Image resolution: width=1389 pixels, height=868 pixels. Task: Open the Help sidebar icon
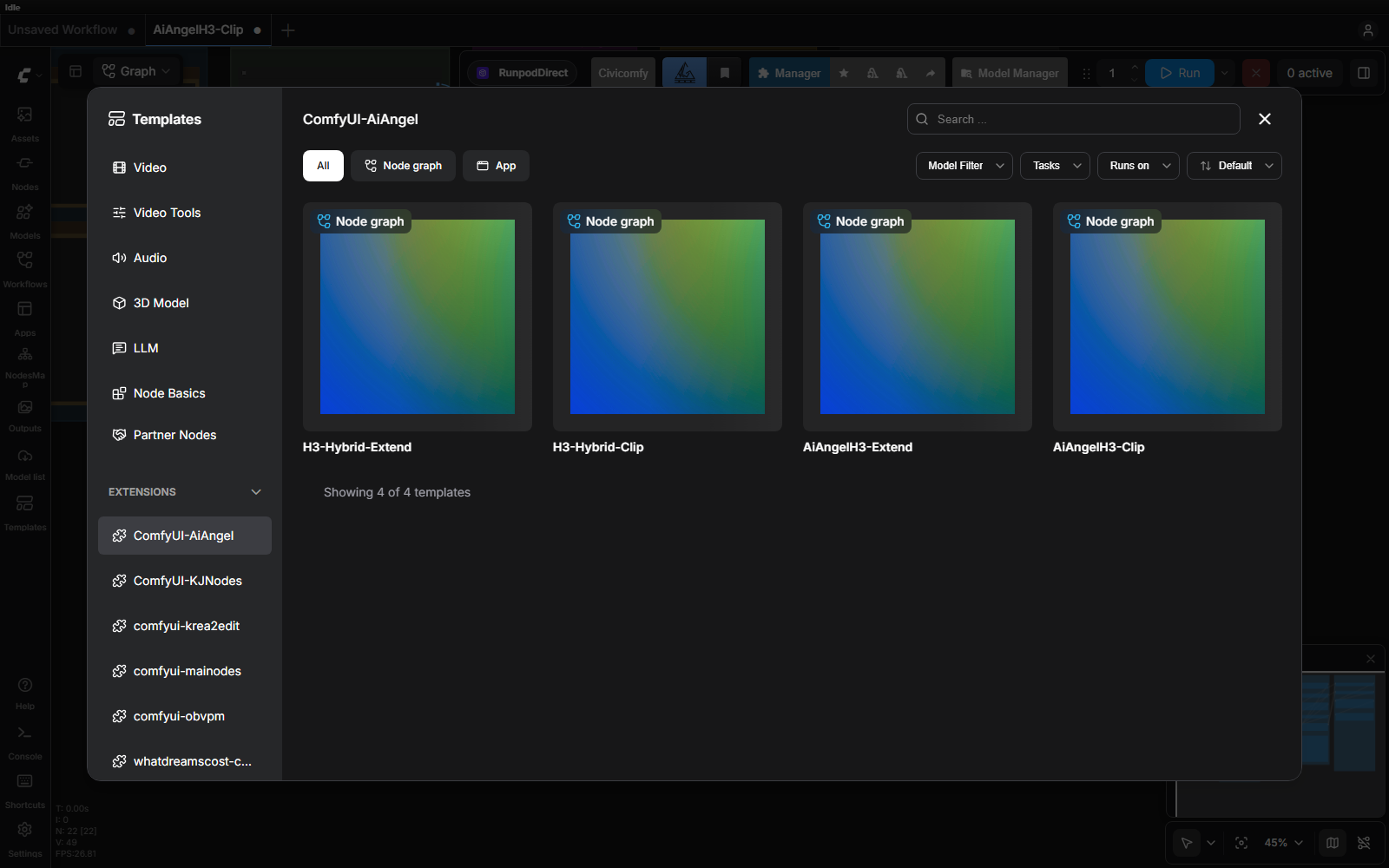click(25, 693)
